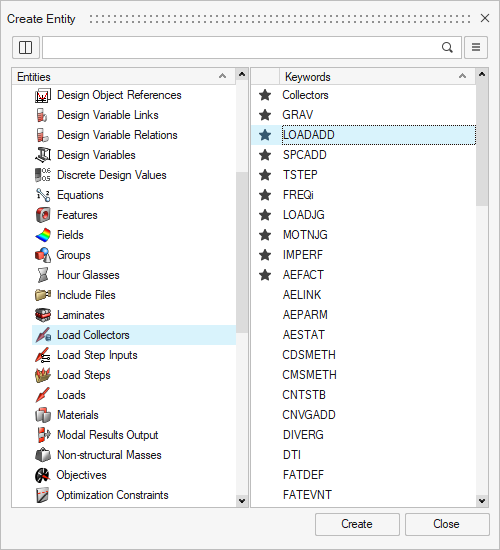Click the Non-structural Masses icon
The height and width of the screenshot is (550, 500).
(x=43, y=455)
